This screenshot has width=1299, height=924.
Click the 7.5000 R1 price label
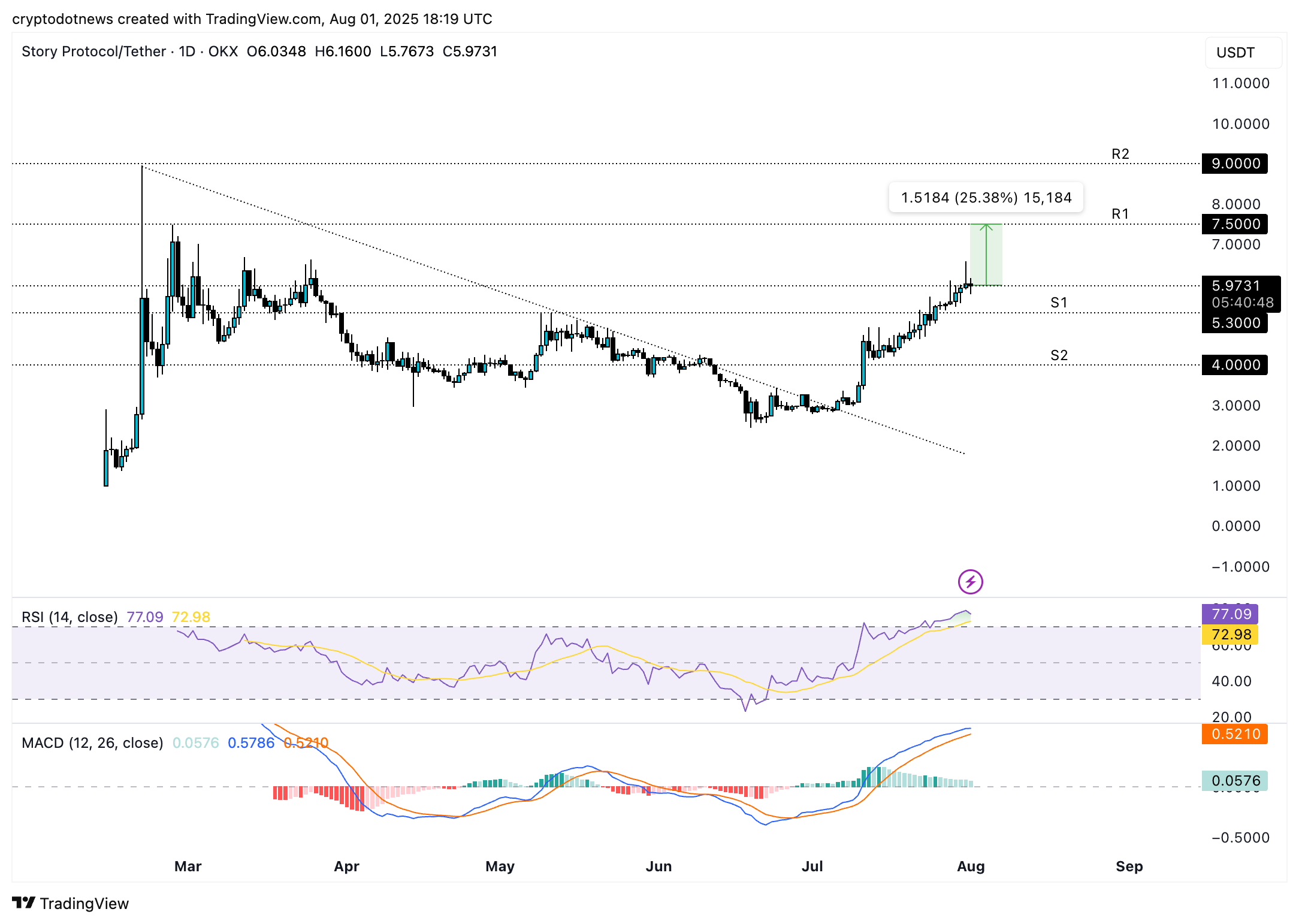(x=1234, y=224)
